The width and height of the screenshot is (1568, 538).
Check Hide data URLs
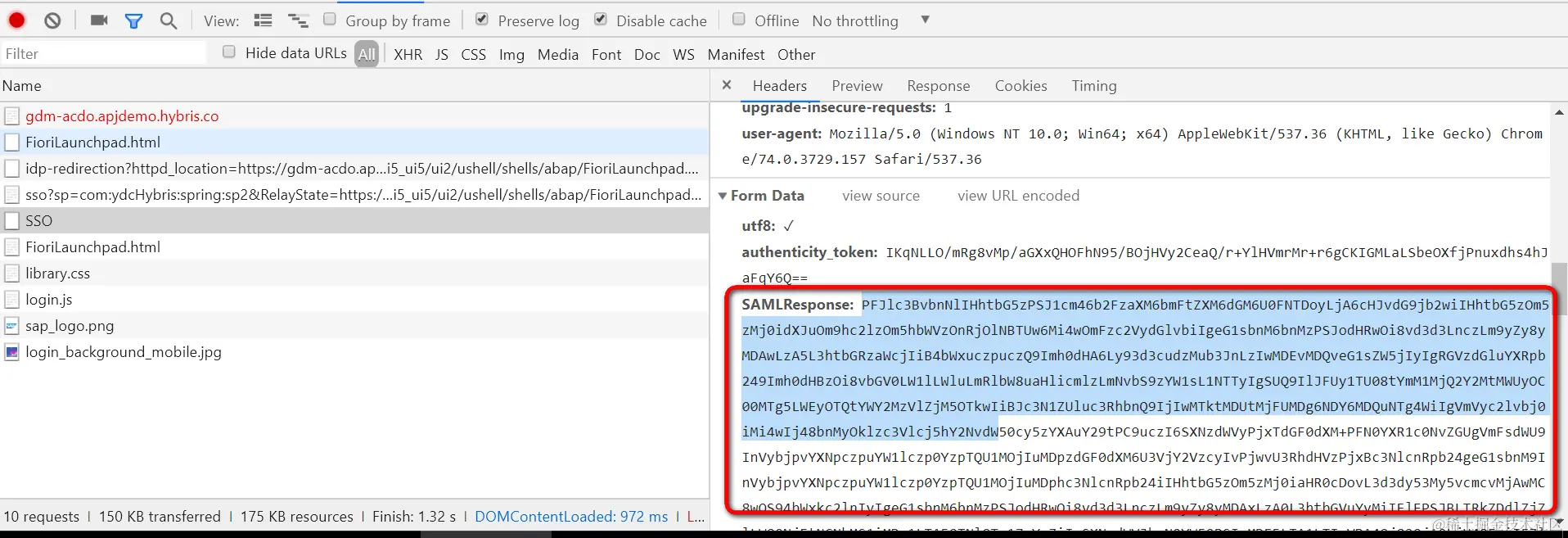pos(229,52)
